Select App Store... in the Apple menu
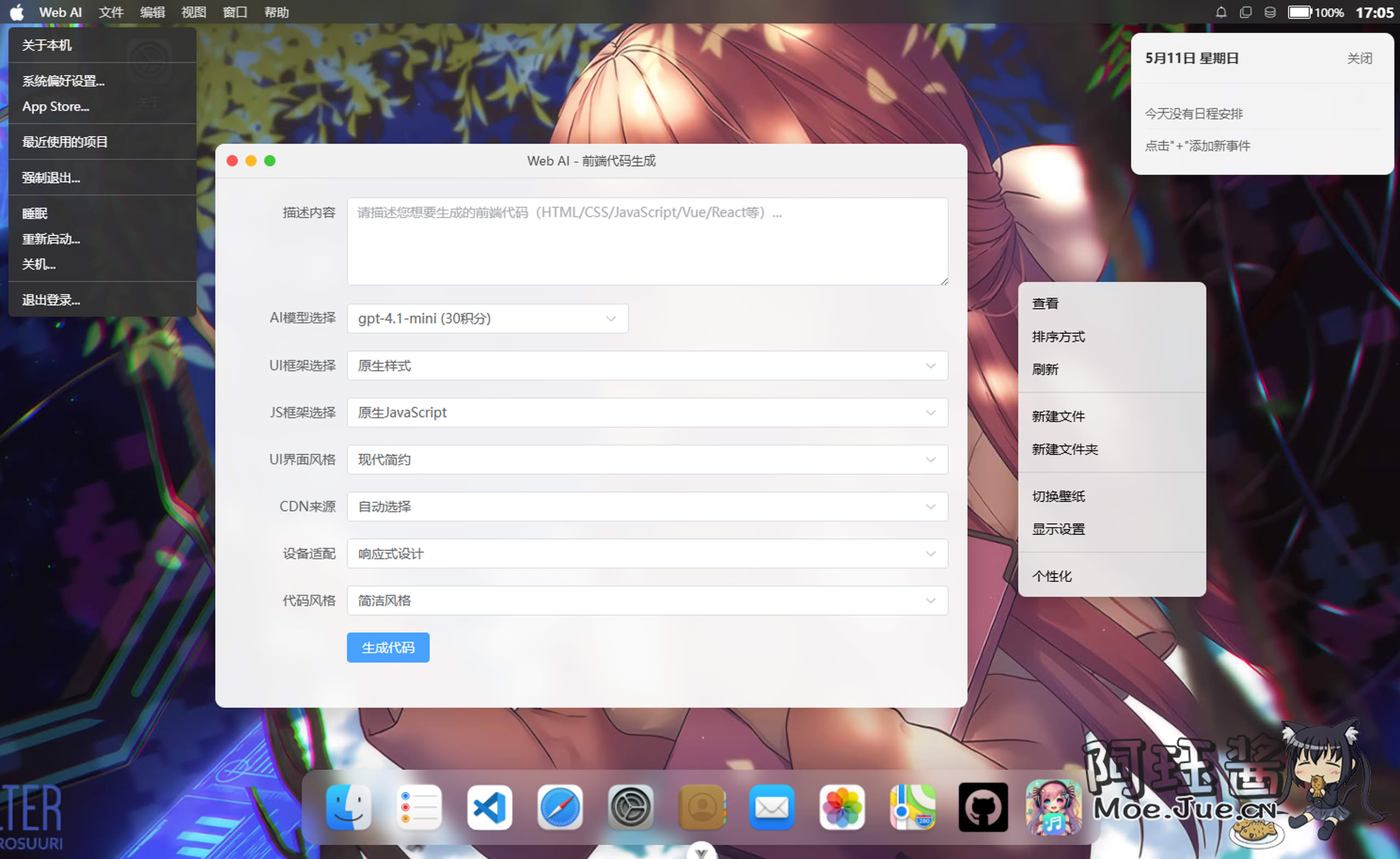1400x859 pixels. click(x=102, y=106)
